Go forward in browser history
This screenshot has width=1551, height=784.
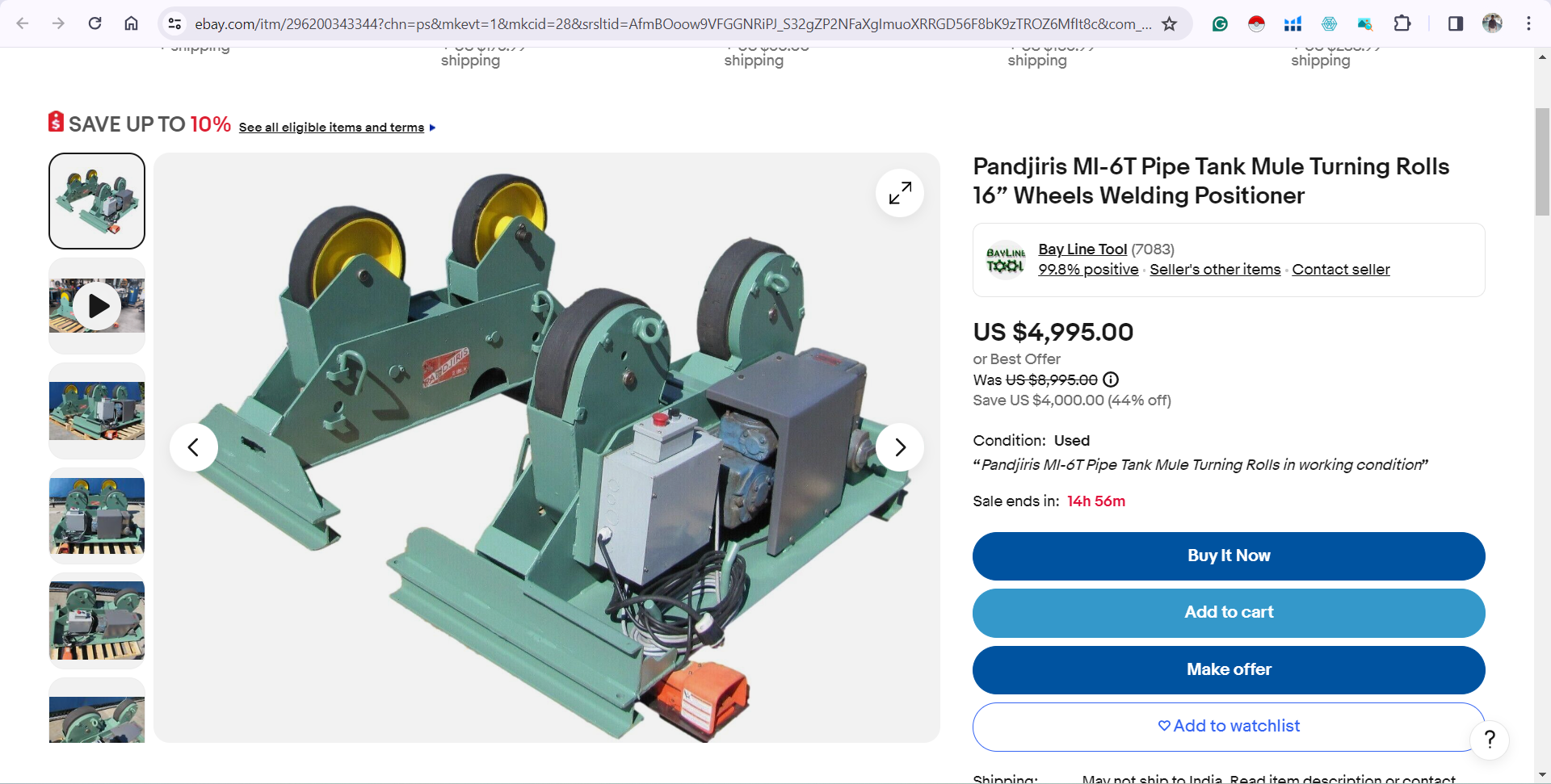coord(58,23)
